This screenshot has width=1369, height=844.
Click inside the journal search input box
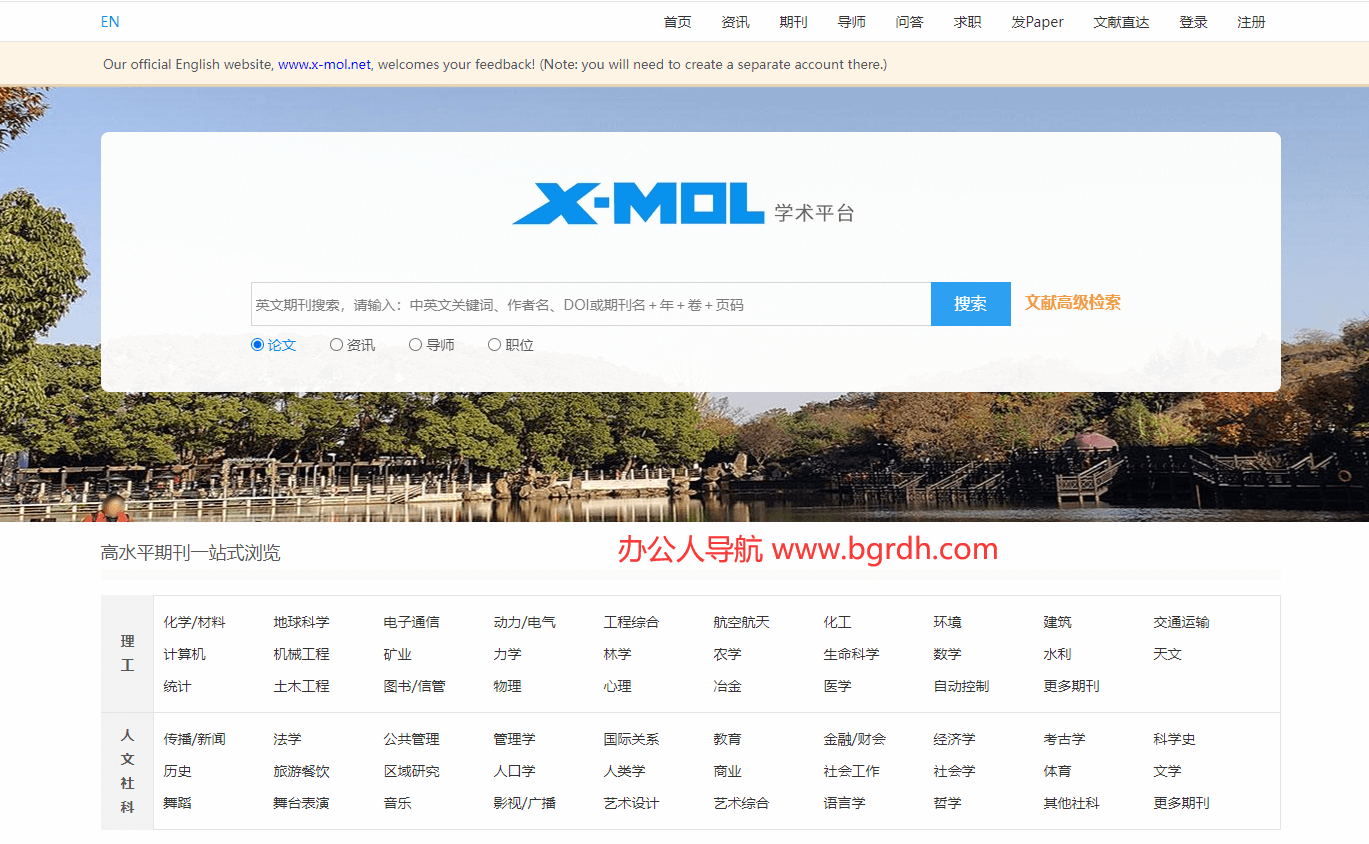(x=590, y=303)
